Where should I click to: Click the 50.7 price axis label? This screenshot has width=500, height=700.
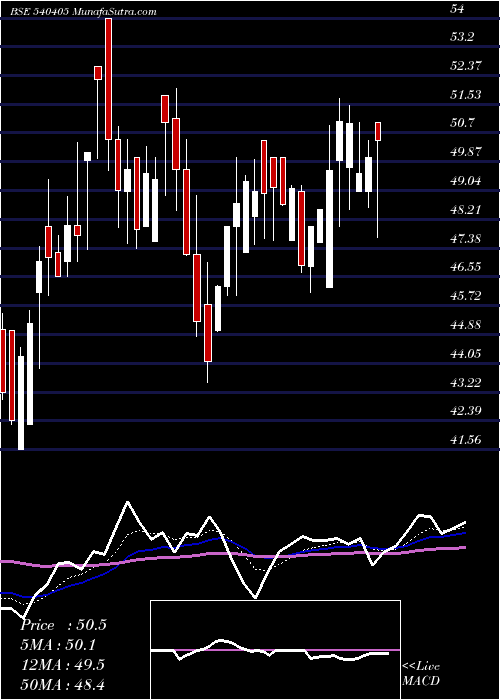point(464,122)
